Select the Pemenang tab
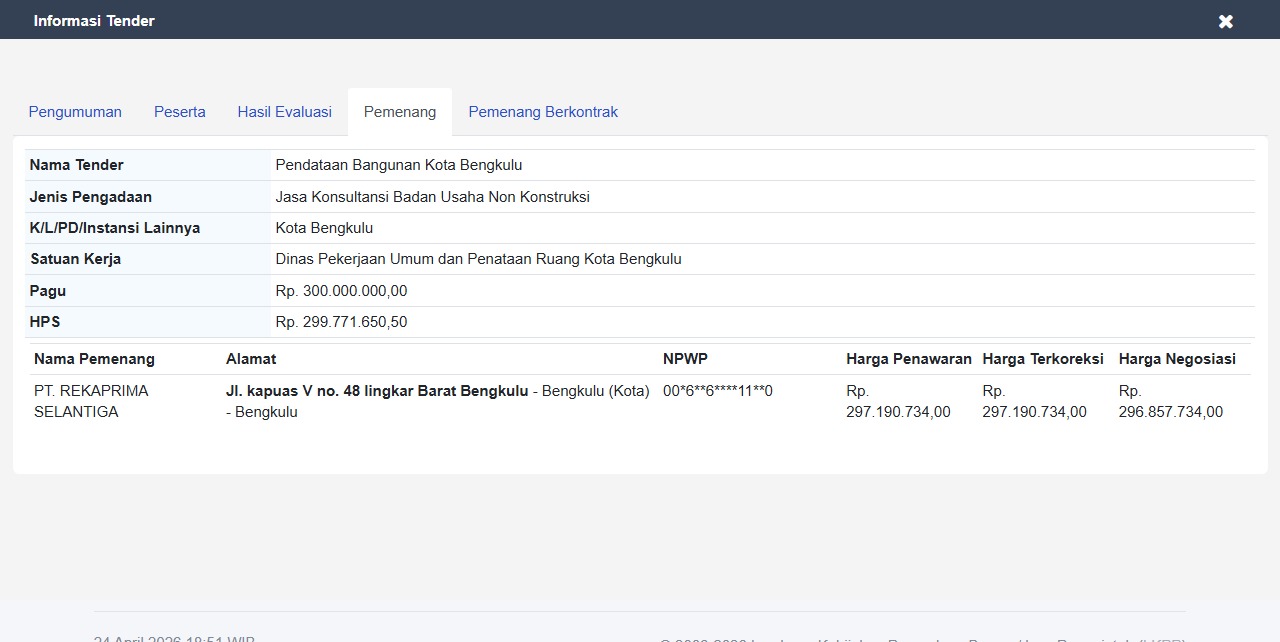The image size is (1280, 642). click(x=400, y=112)
